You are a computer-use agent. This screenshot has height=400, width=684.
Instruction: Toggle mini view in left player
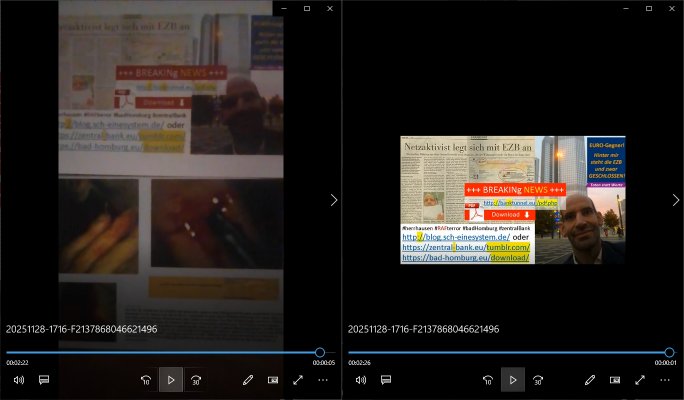point(273,380)
